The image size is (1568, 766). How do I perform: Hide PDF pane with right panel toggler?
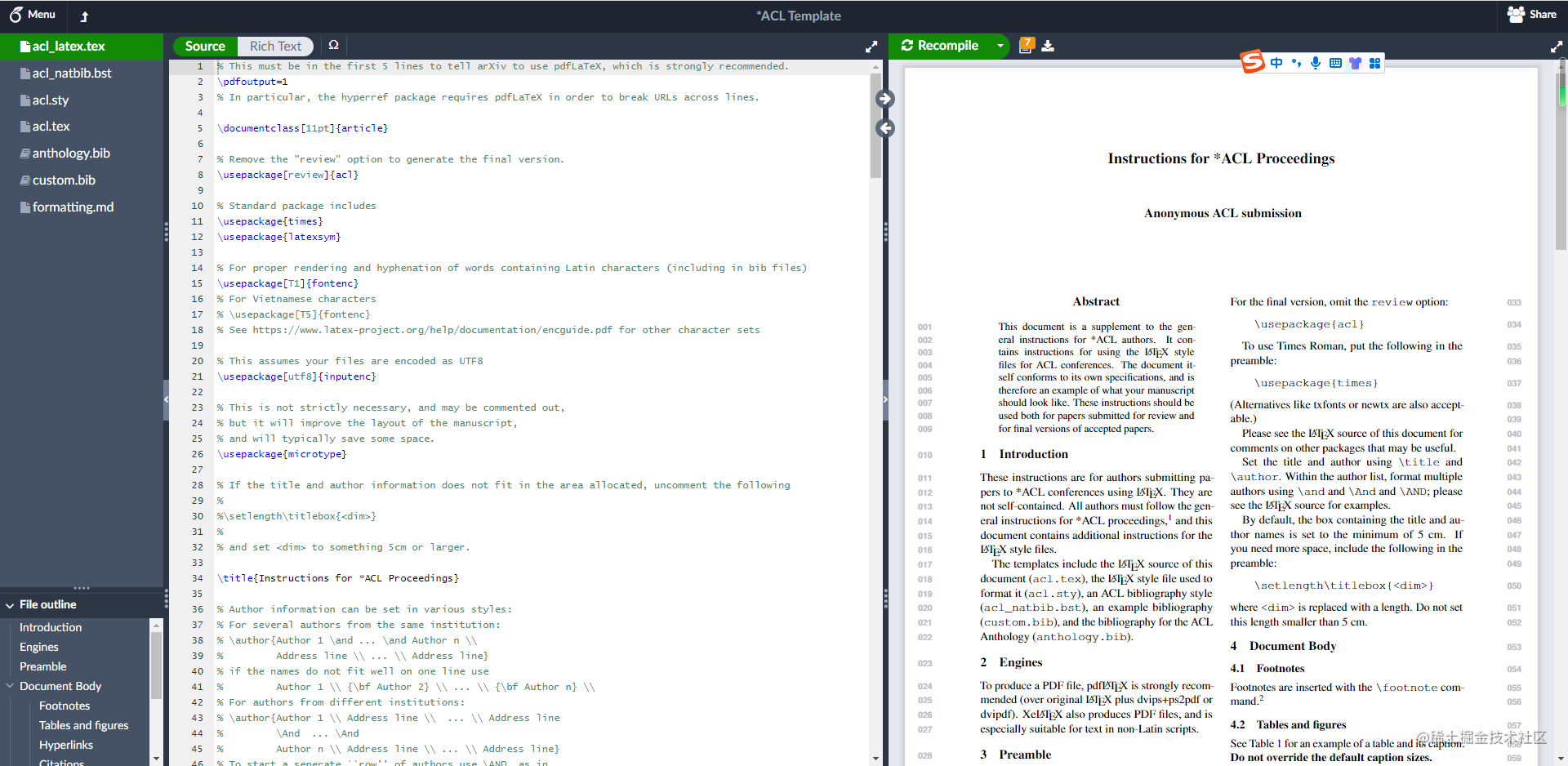(x=885, y=399)
